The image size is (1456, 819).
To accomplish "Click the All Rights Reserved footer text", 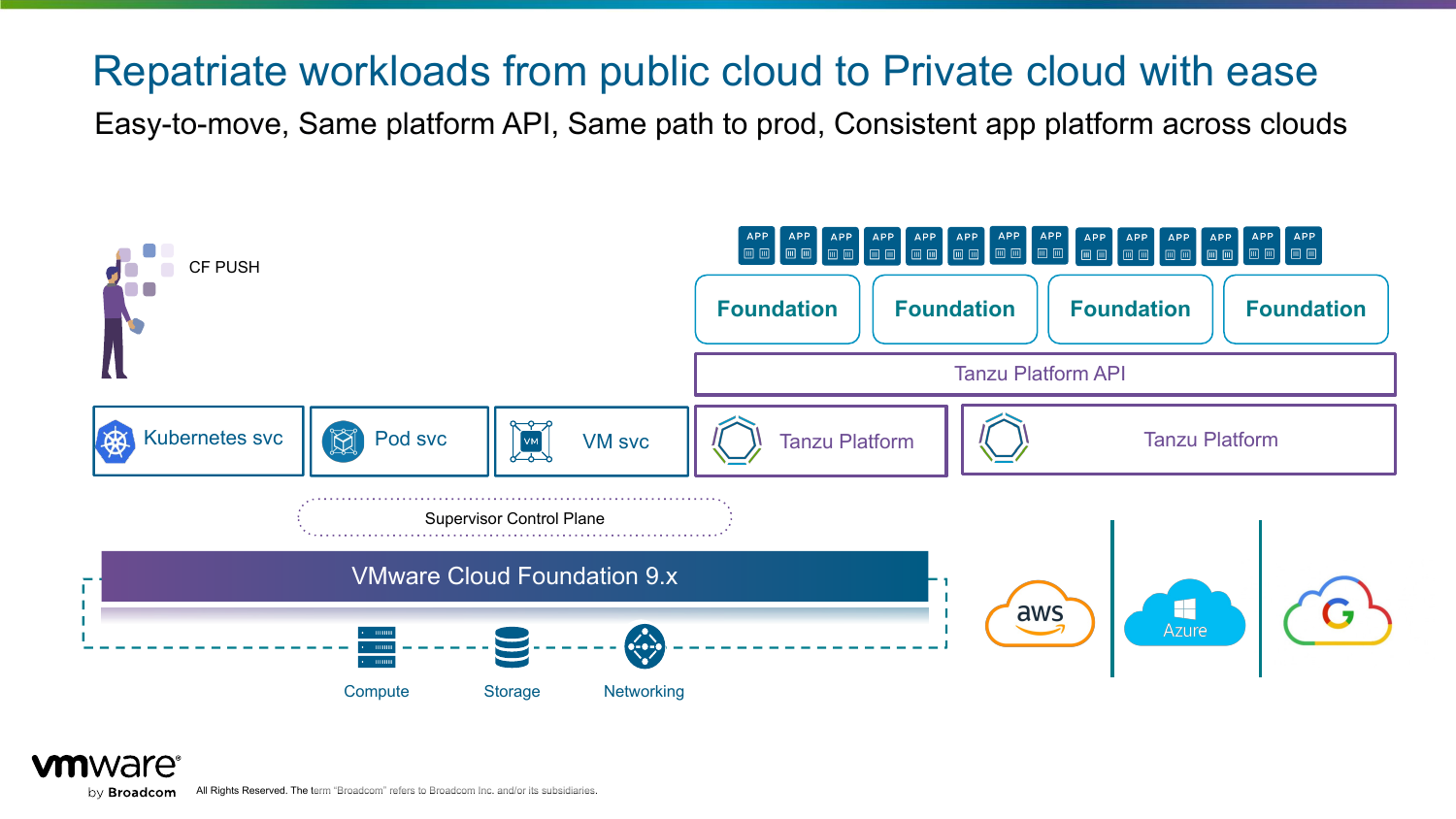I will 396,791.
